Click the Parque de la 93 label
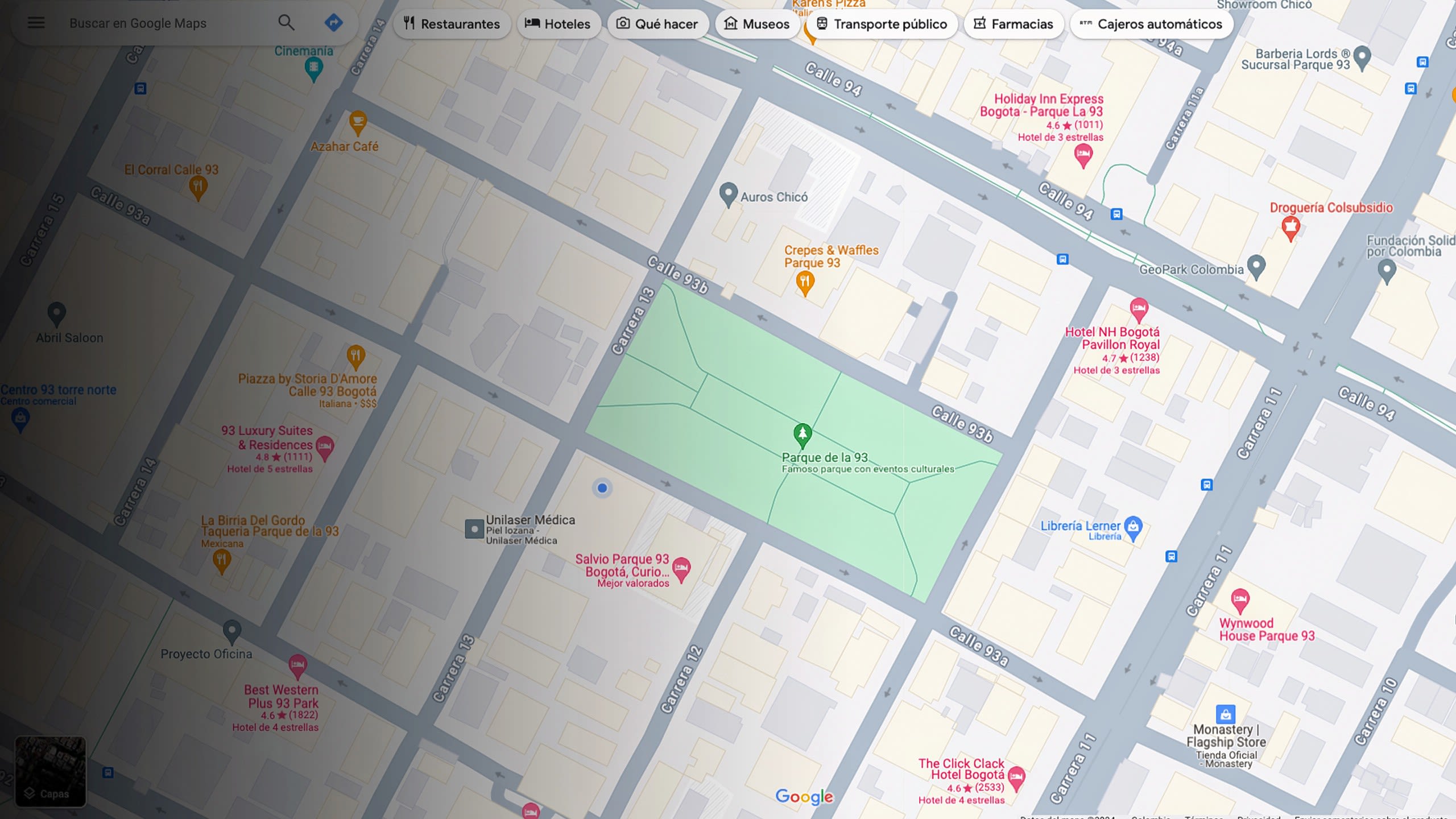The image size is (1456, 819). tap(825, 457)
